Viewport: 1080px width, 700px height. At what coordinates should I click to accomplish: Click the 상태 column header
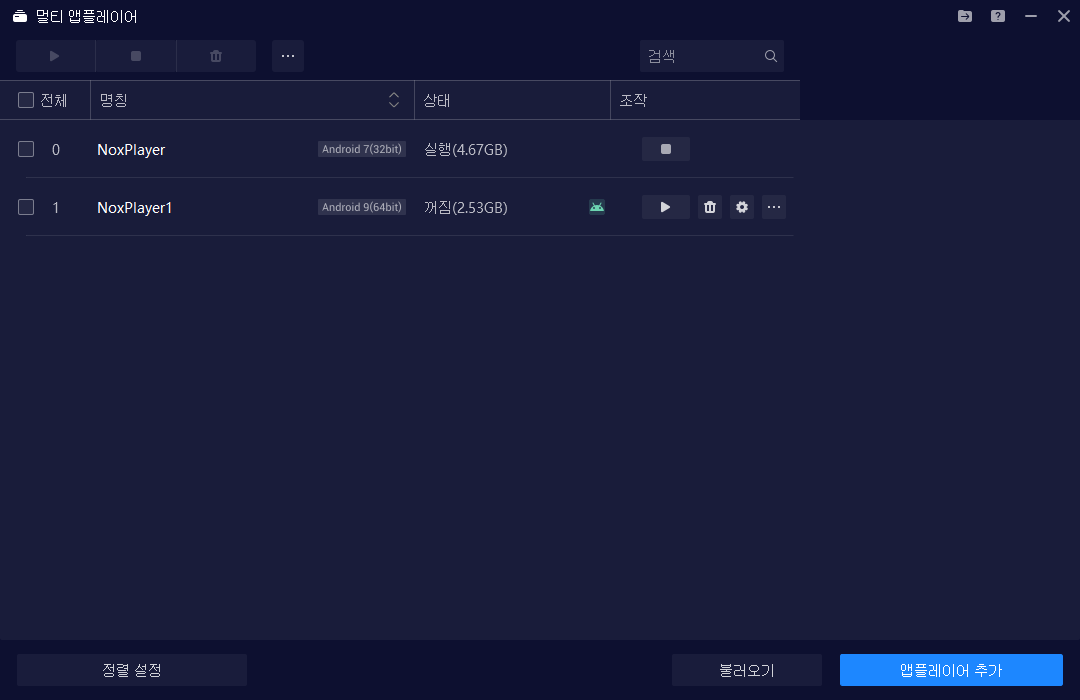[x=512, y=100]
